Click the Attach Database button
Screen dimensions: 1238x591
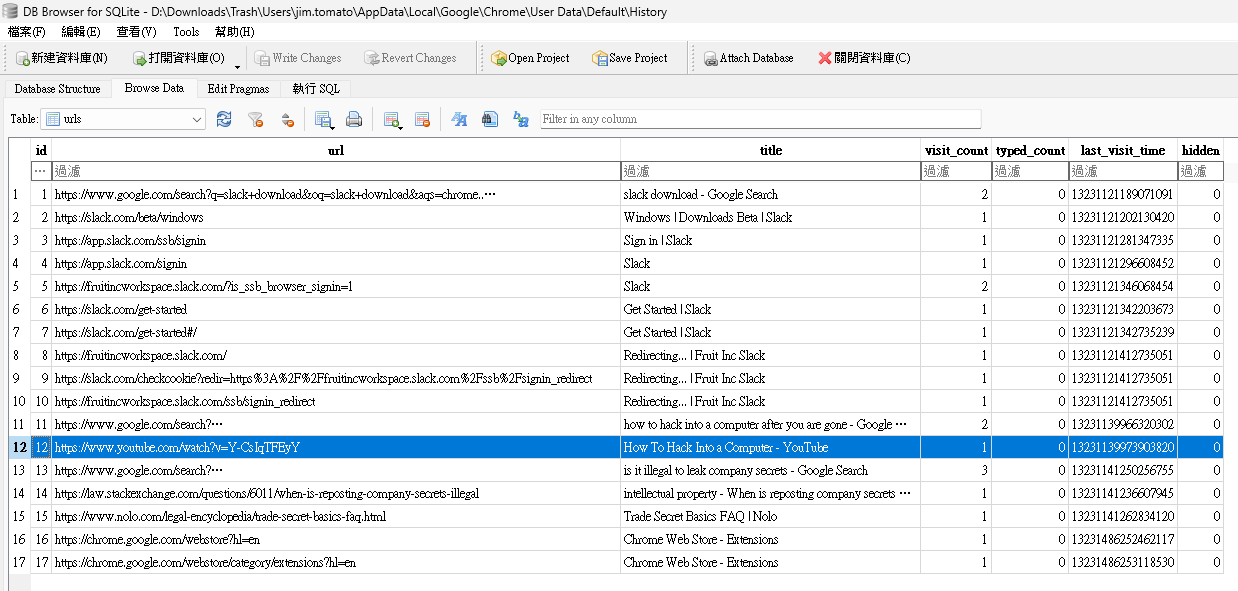(x=748, y=58)
